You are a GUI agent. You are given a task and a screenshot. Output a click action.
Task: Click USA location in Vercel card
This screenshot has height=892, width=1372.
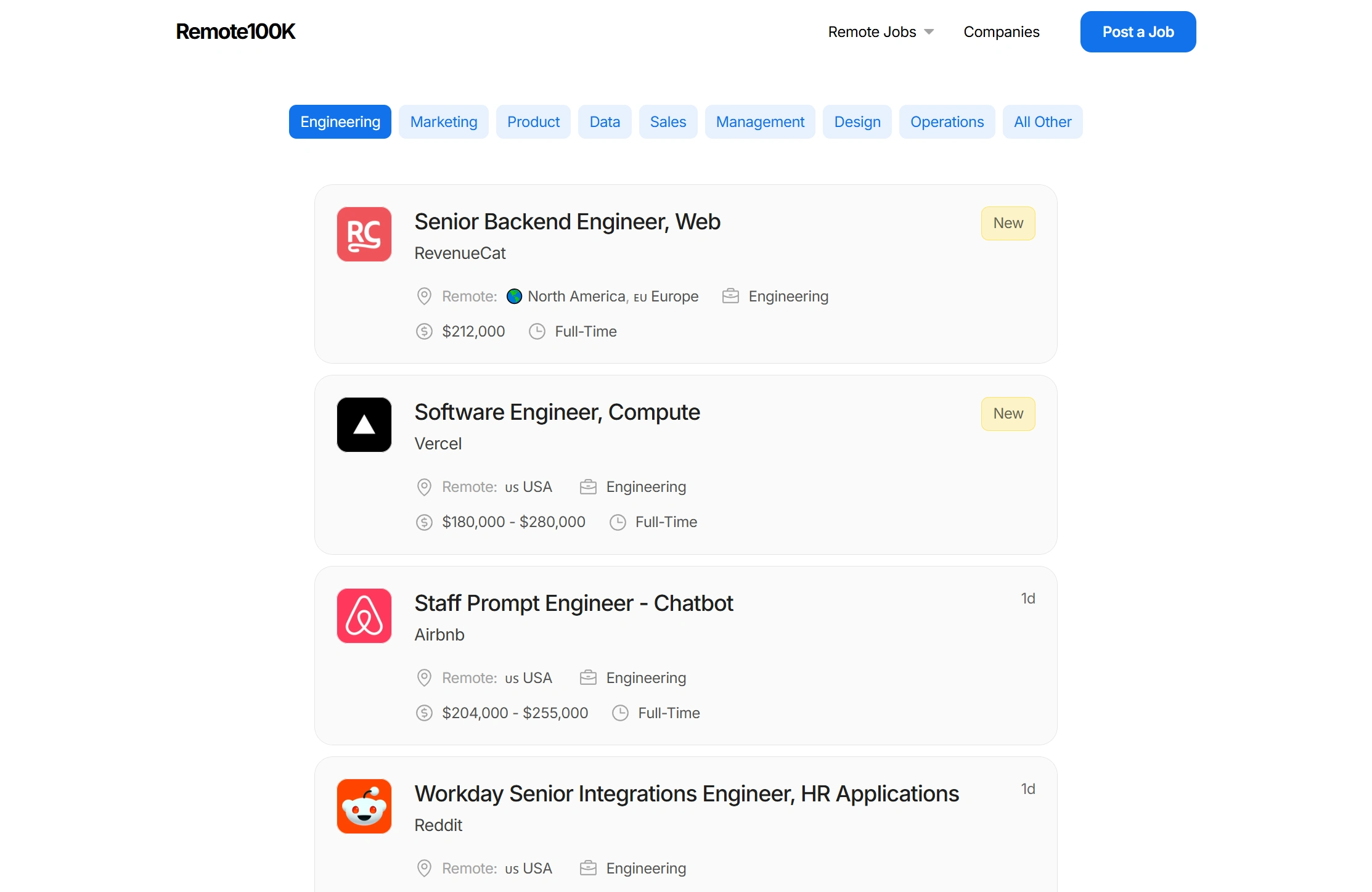[x=537, y=487]
